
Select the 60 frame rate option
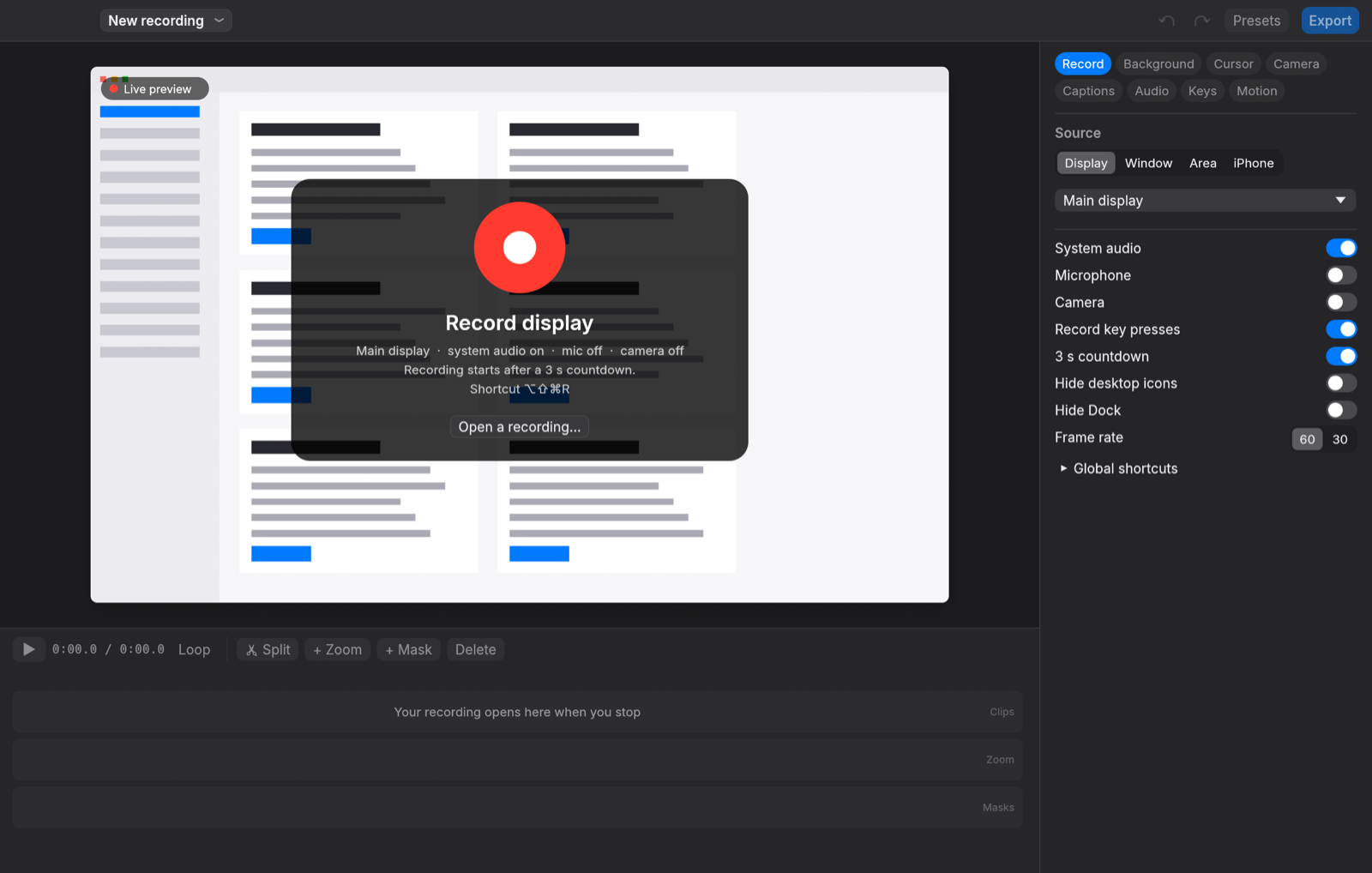tap(1307, 439)
